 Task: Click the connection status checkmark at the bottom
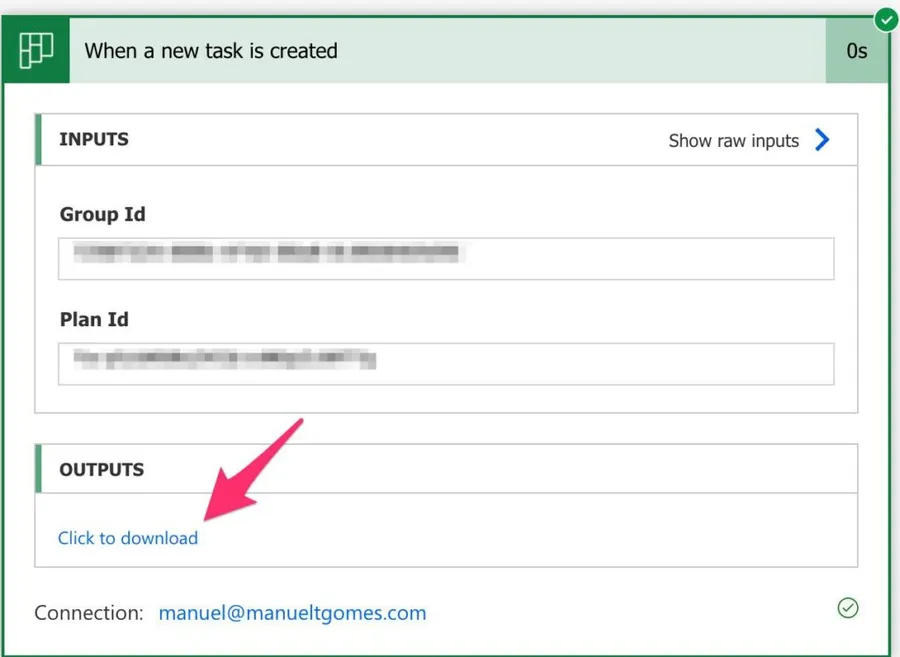848,608
